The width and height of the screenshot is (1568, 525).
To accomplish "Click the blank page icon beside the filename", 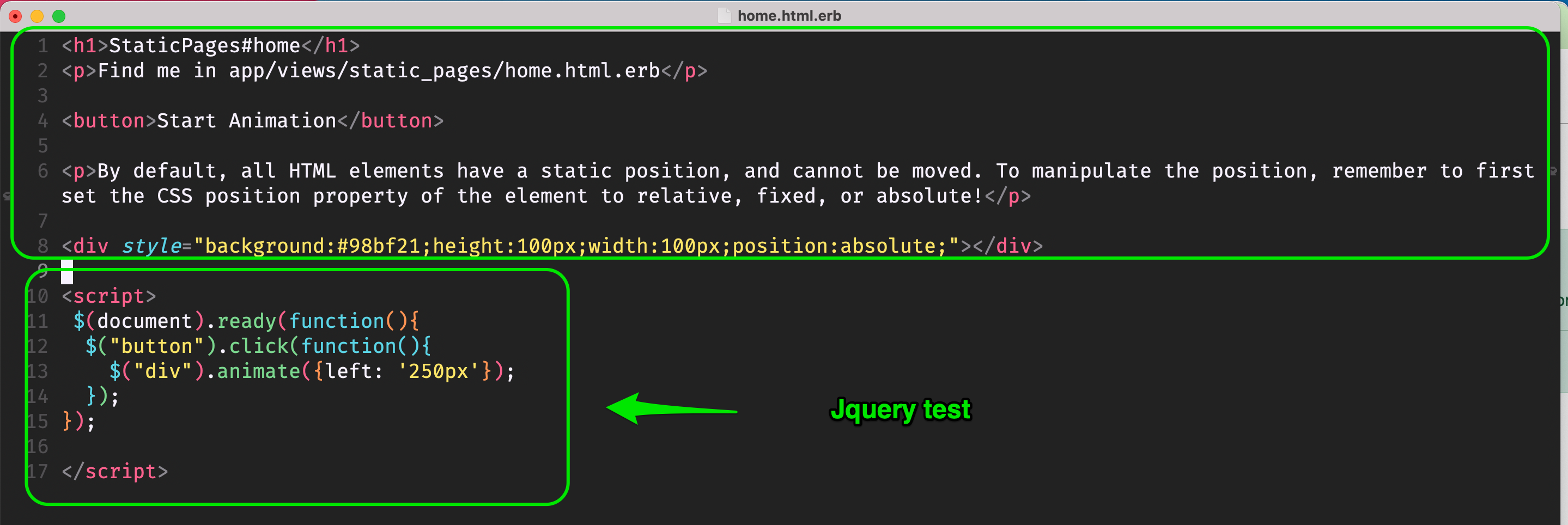I will click(725, 16).
